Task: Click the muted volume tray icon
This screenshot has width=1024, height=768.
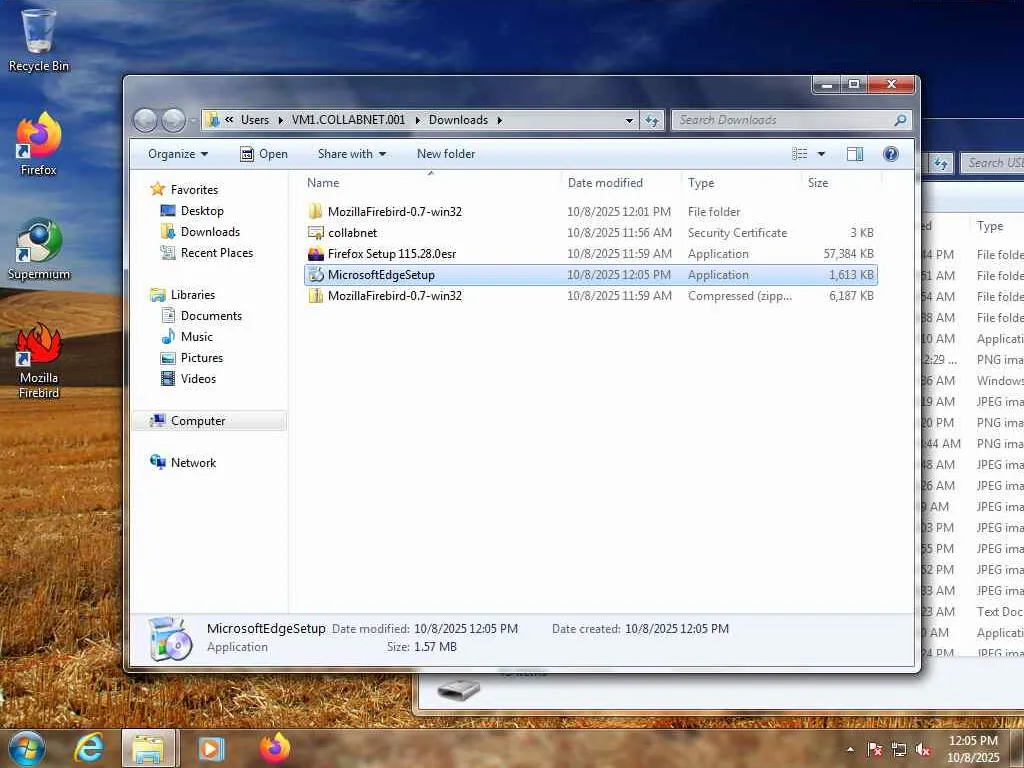Action: [923, 750]
